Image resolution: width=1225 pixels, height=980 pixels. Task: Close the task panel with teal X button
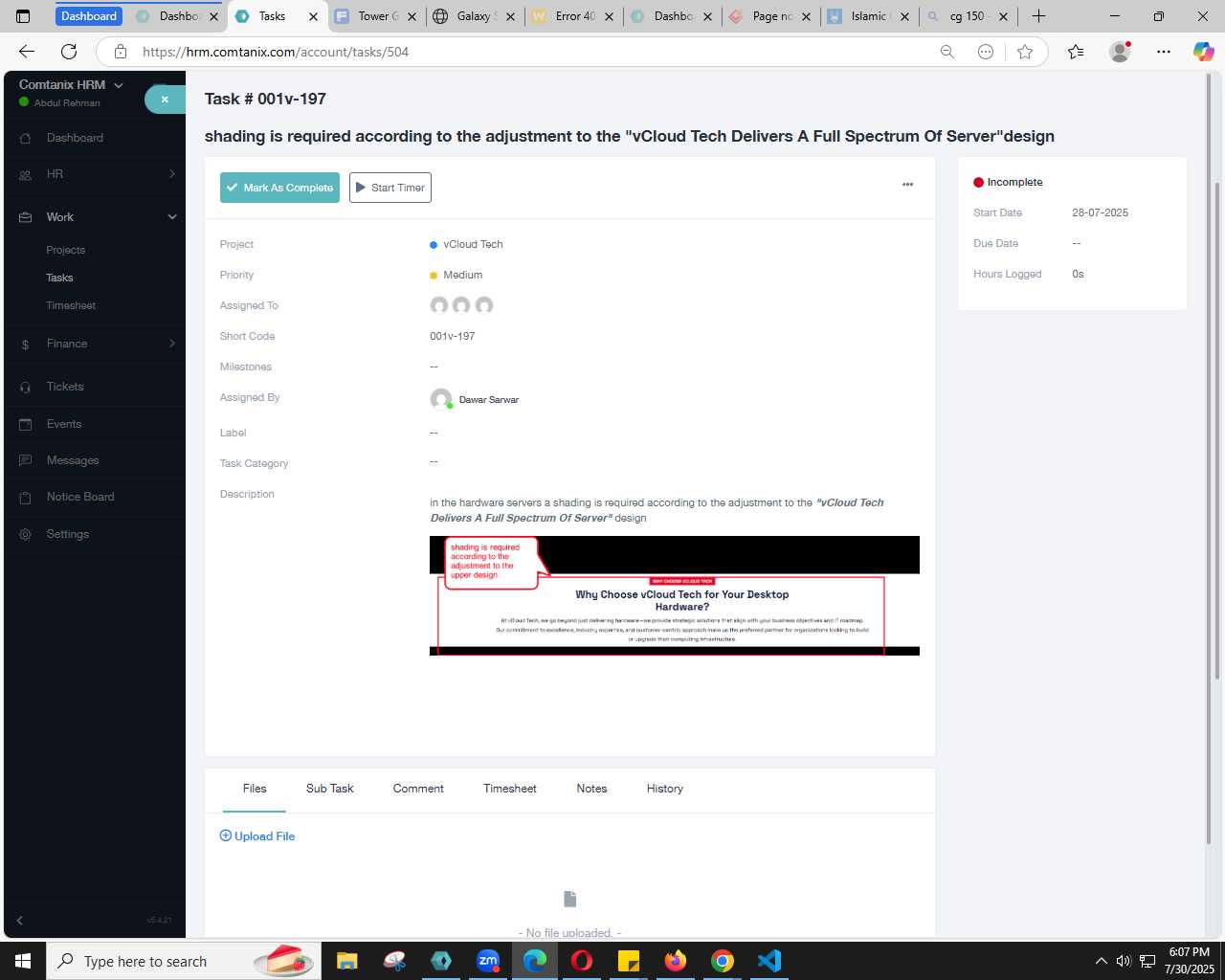pos(165,99)
